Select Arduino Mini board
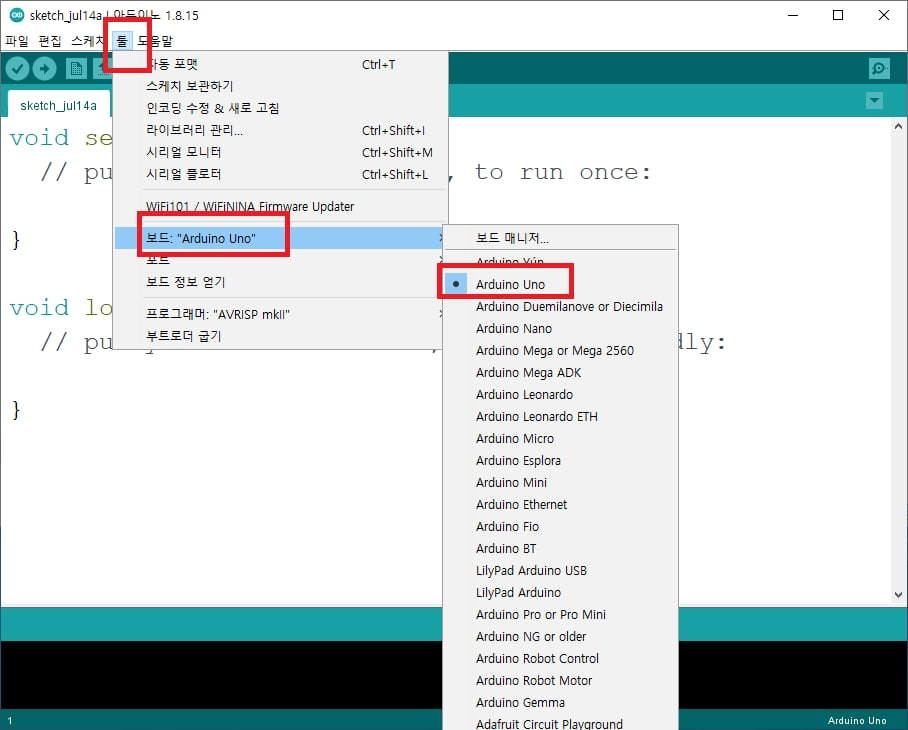 point(561,482)
